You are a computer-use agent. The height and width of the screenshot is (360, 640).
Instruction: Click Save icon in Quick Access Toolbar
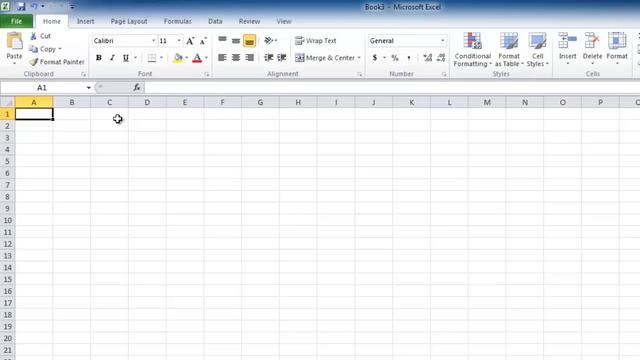[21, 7]
